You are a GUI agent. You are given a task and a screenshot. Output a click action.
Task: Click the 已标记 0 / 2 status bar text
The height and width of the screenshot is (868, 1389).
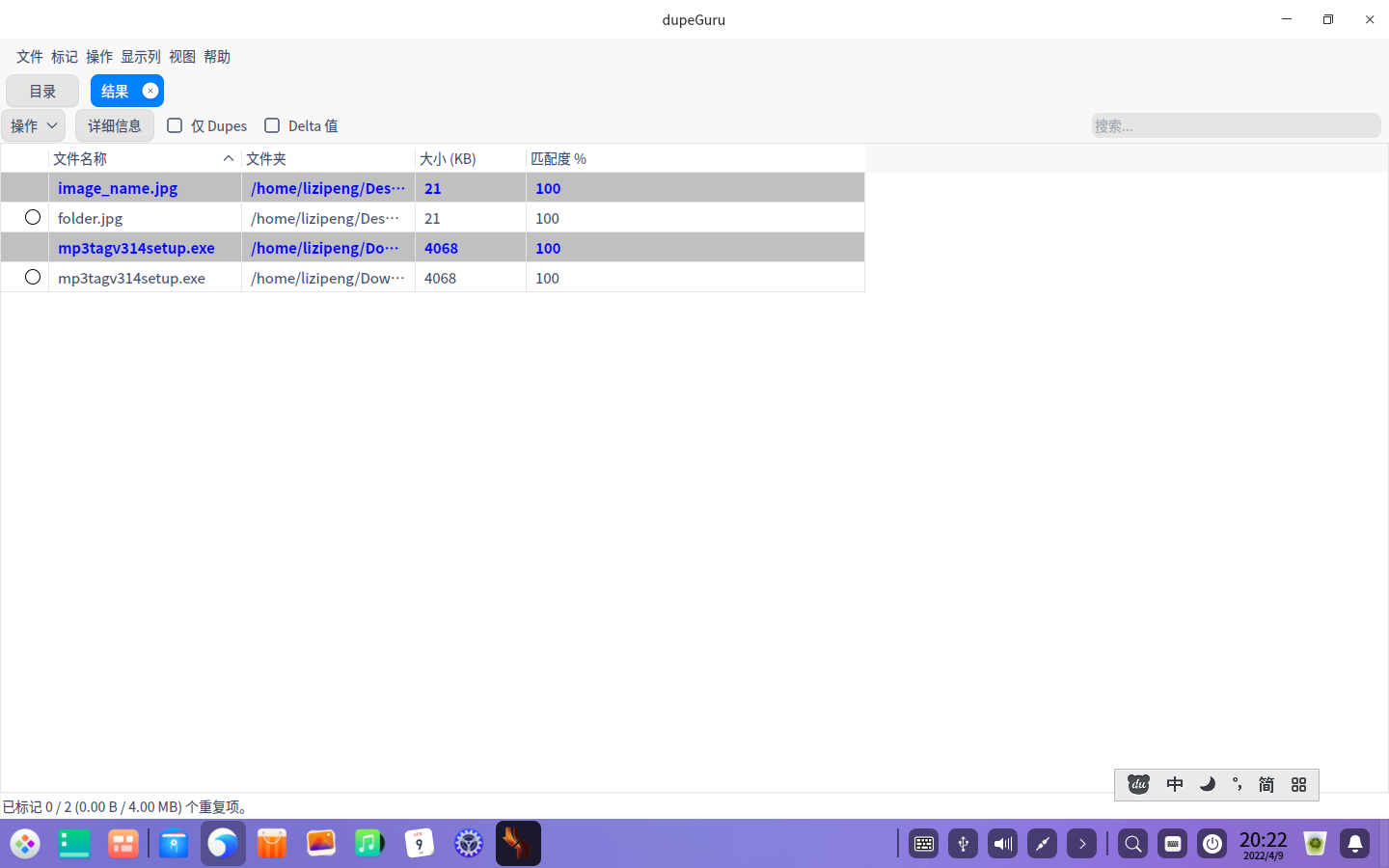[126, 806]
